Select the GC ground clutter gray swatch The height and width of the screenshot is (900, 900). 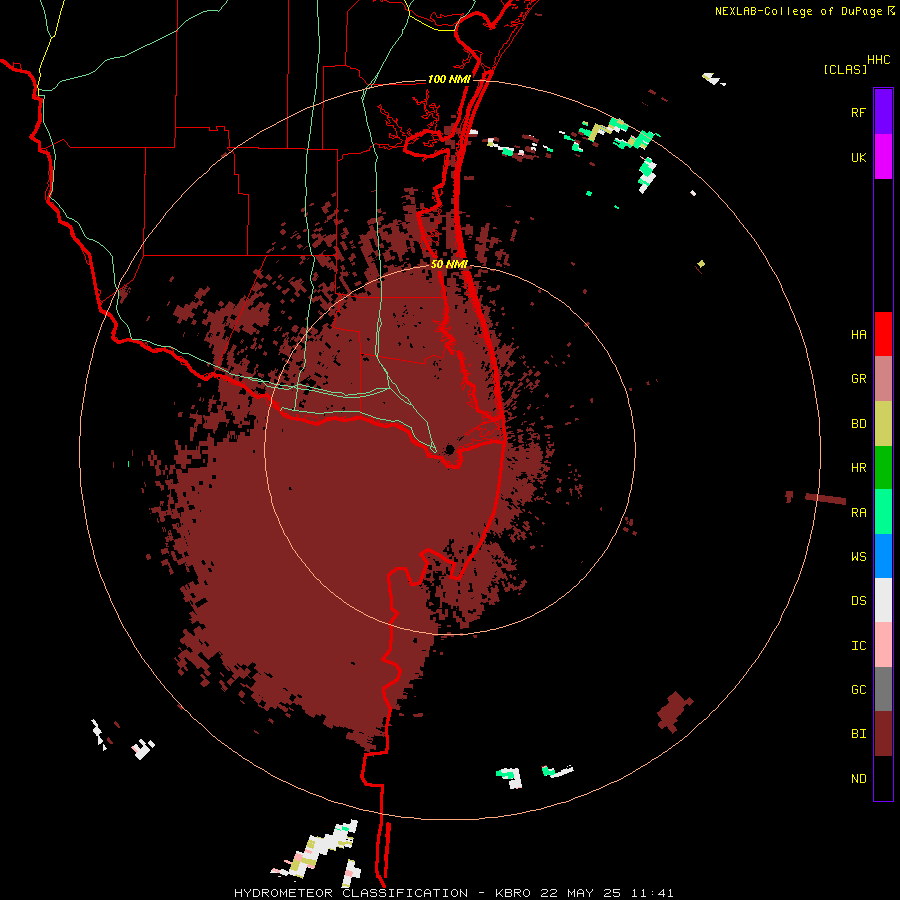[883, 689]
